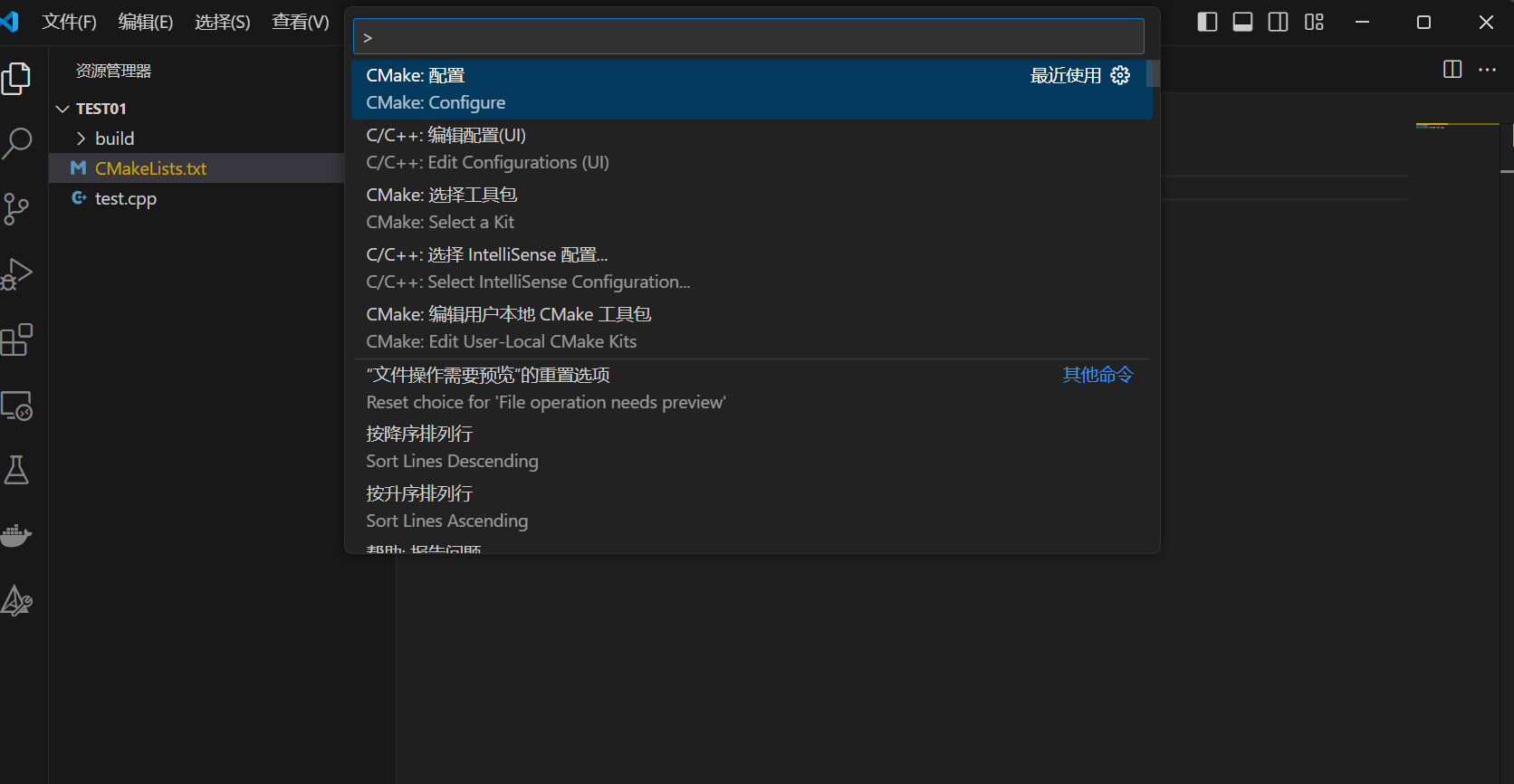Click the command palette scrollbar thumb

point(1153,73)
